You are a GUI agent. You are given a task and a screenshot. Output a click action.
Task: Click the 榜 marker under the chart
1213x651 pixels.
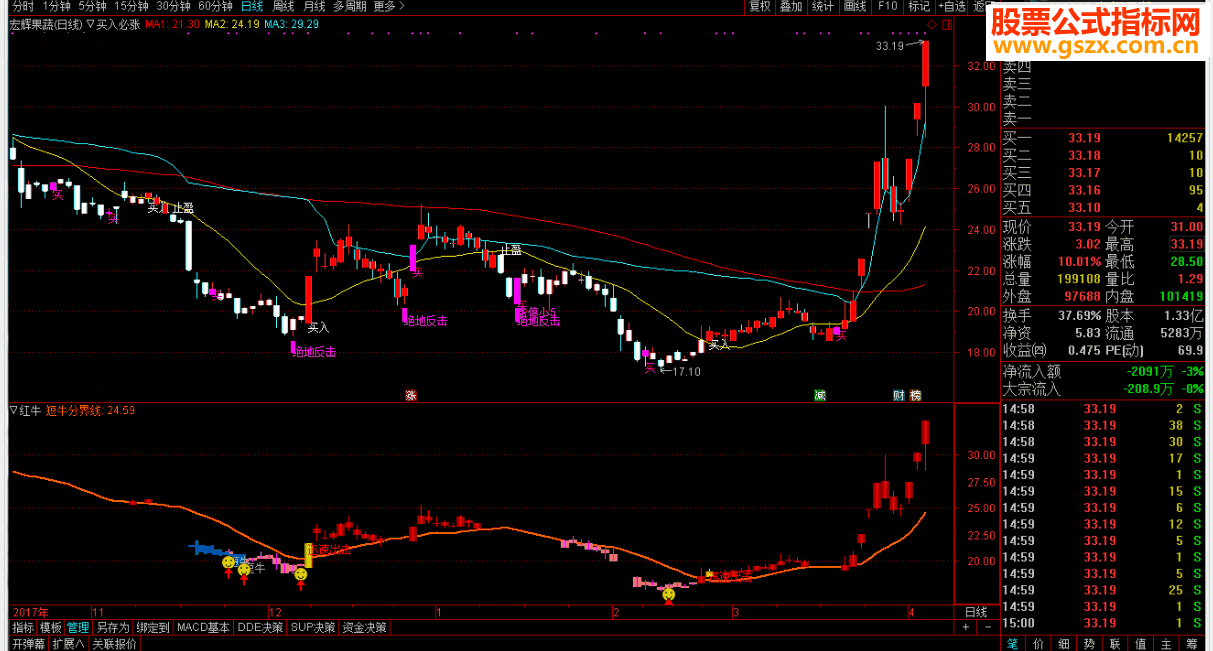pyautogui.click(x=915, y=395)
